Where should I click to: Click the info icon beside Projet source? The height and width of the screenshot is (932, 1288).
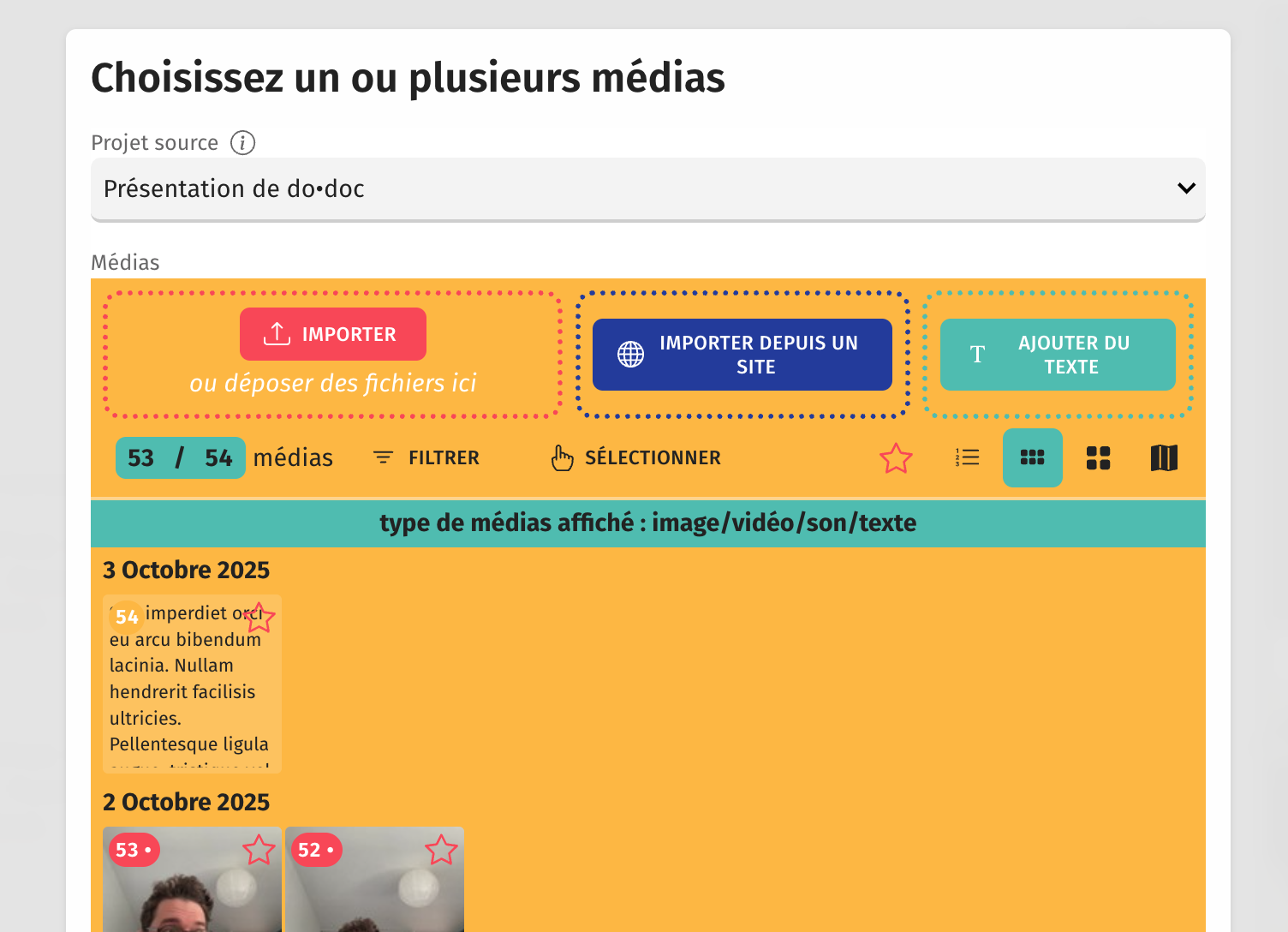click(x=242, y=143)
